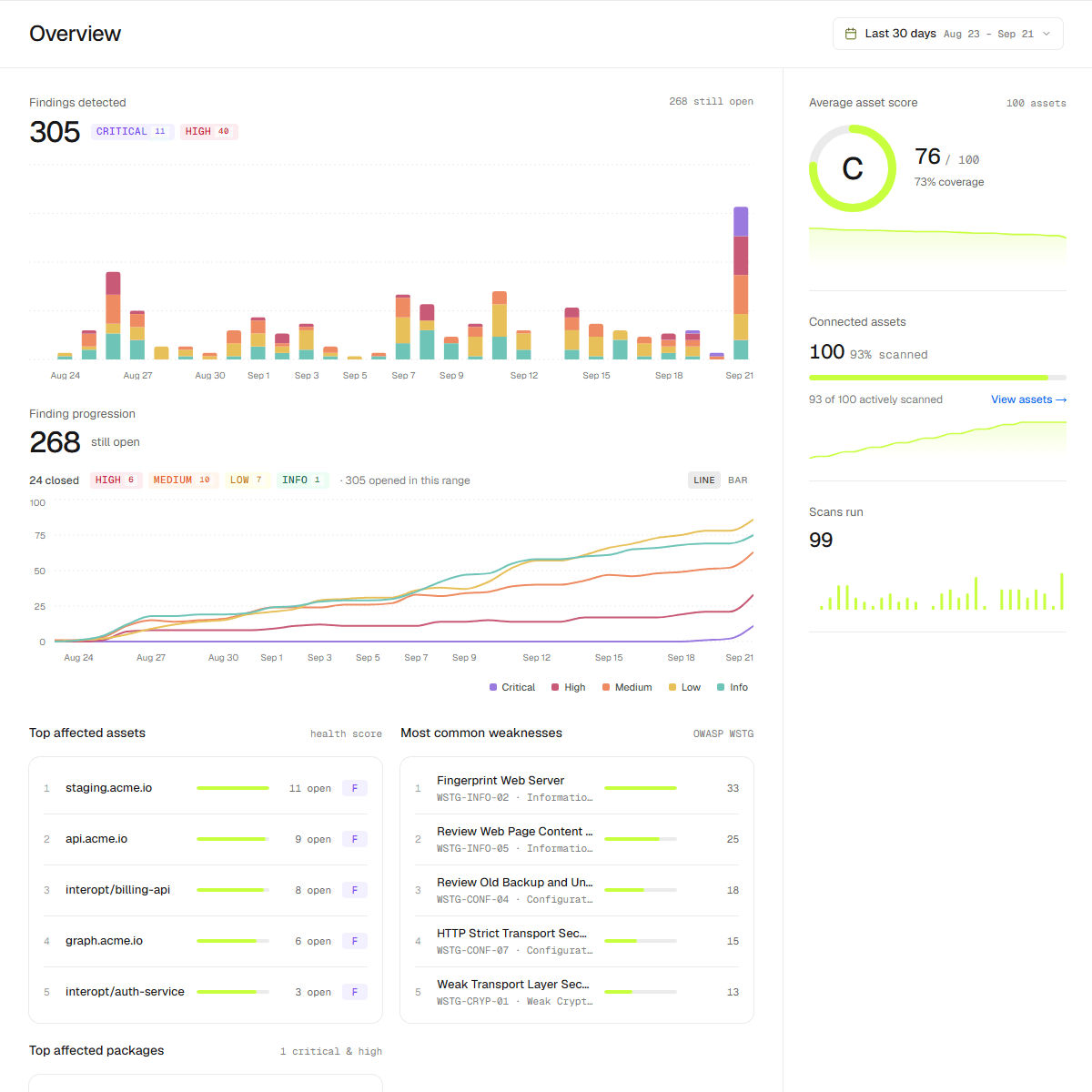
Task: Click the HIGH 40 badge under Findings detected
Action: tap(208, 132)
